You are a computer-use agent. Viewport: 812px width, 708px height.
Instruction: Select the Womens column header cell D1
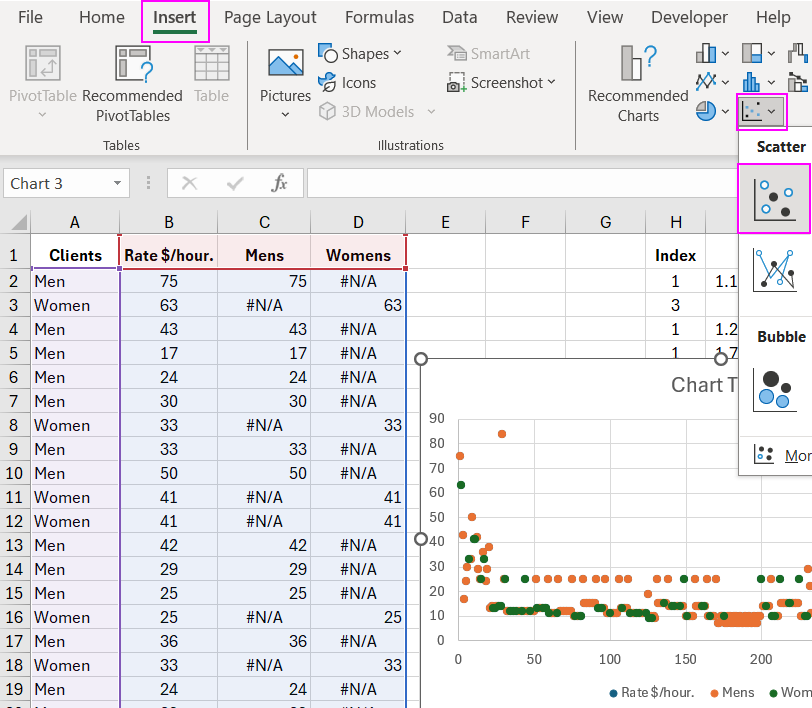(x=358, y=254)
